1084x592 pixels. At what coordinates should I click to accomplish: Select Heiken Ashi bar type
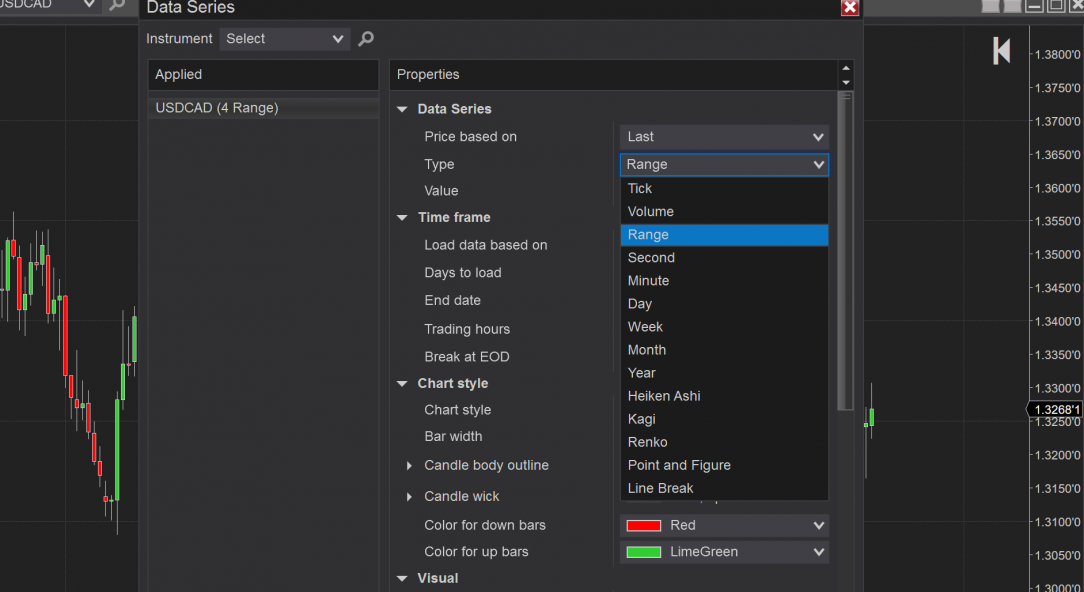point(664,396)
